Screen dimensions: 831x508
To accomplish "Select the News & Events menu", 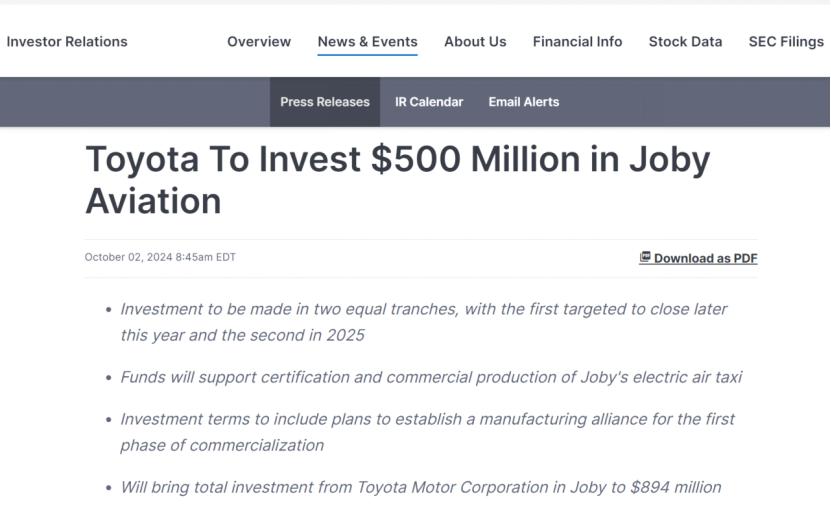I will (x=367, y=42).
